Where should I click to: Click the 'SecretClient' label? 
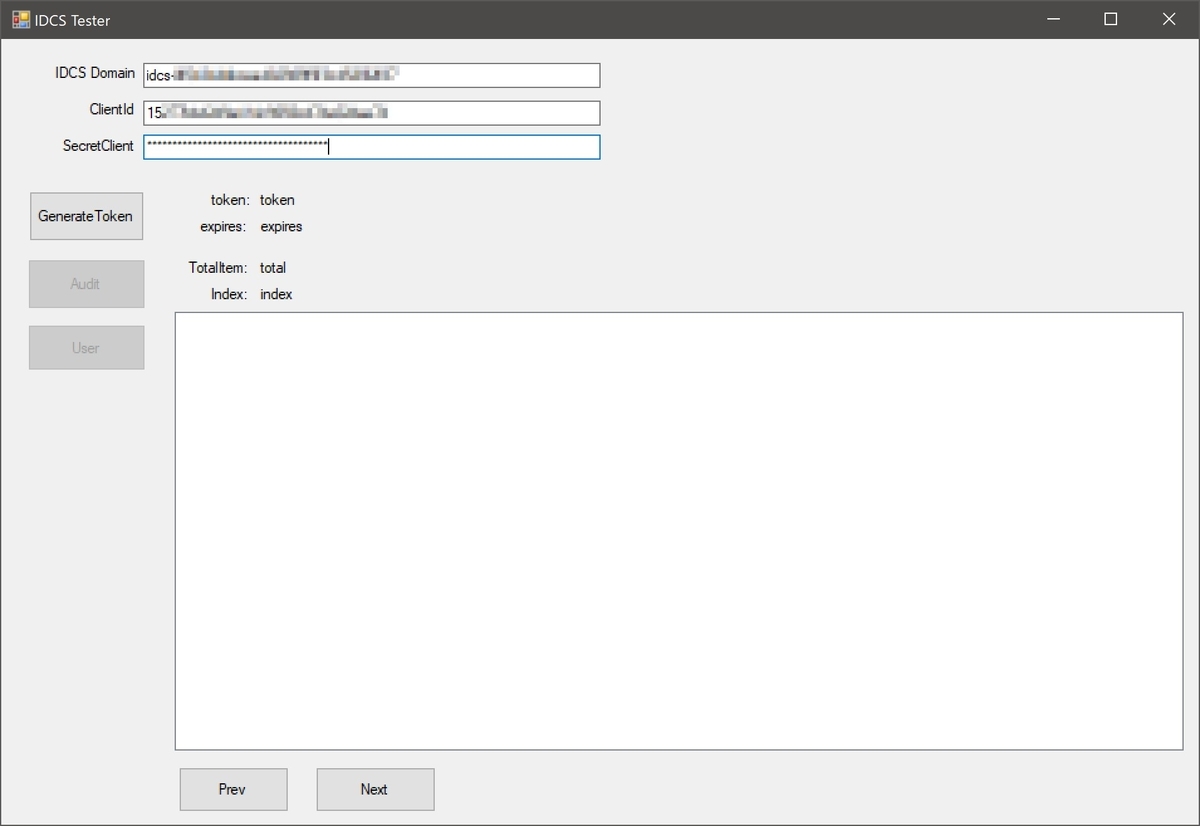tap(98, 146)
